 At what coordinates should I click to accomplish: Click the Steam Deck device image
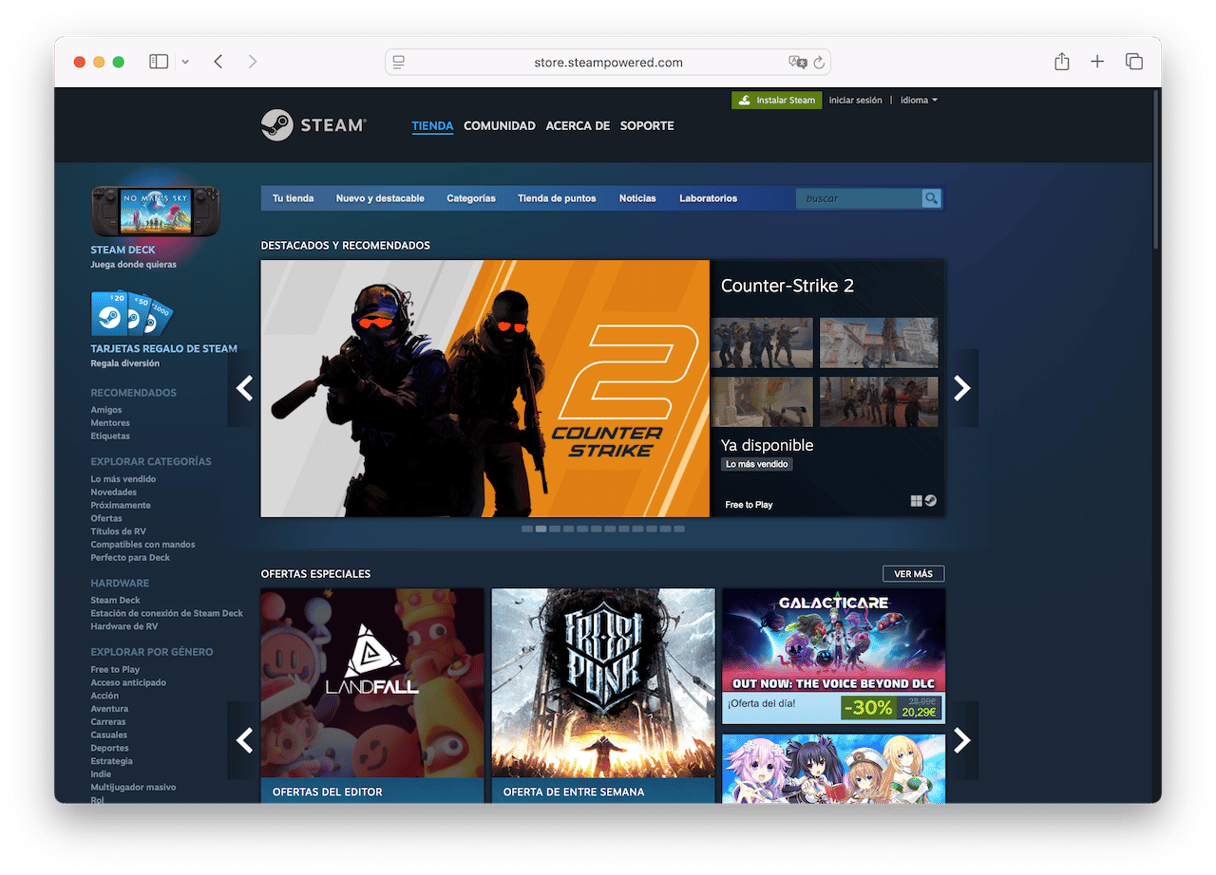click(x=156, y=211)
